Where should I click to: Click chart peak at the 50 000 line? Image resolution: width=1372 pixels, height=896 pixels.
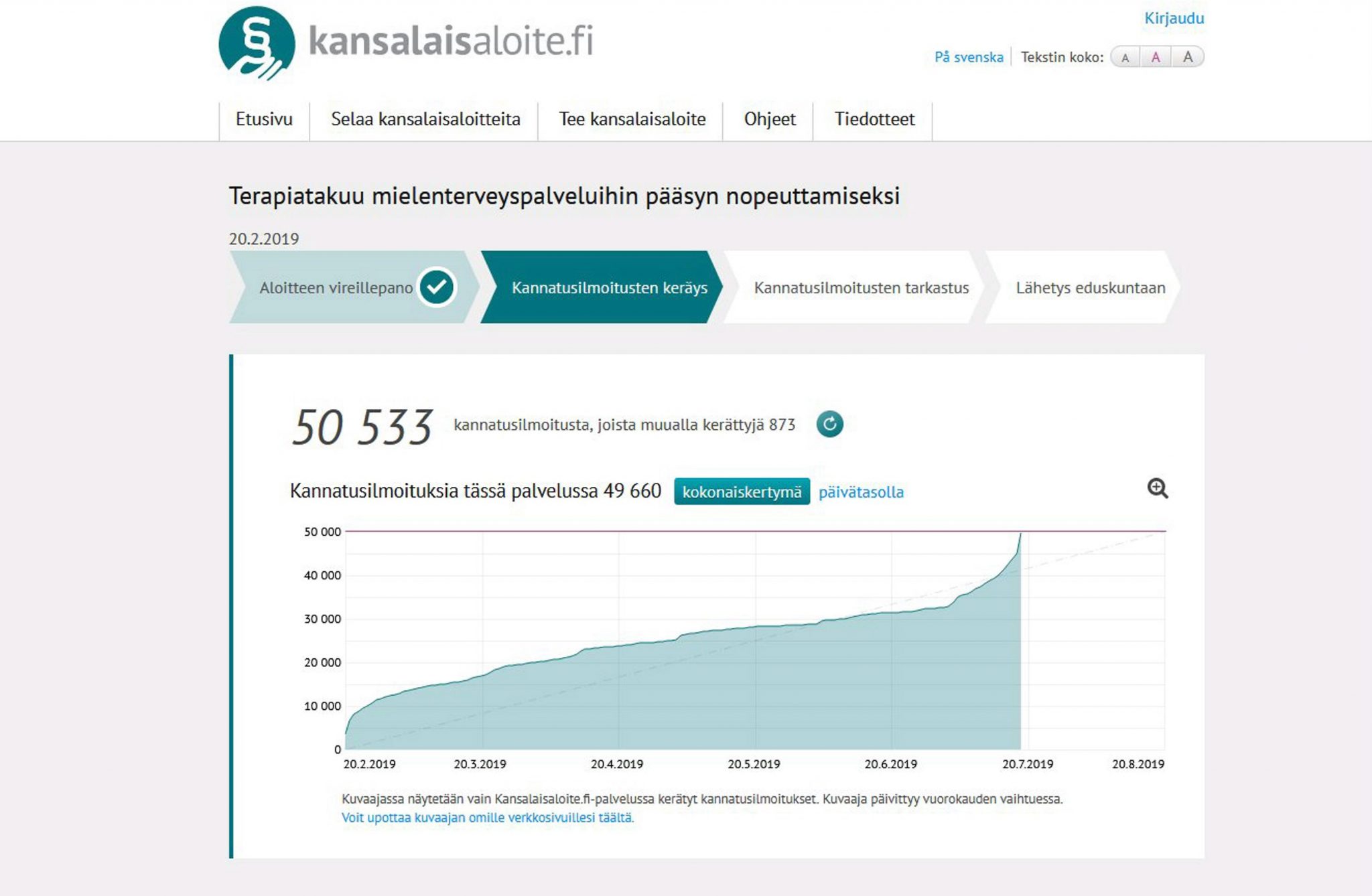point(1020,534)
